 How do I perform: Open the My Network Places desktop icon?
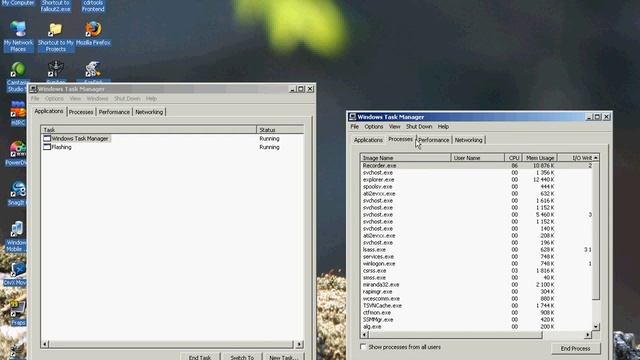(18, 37)
